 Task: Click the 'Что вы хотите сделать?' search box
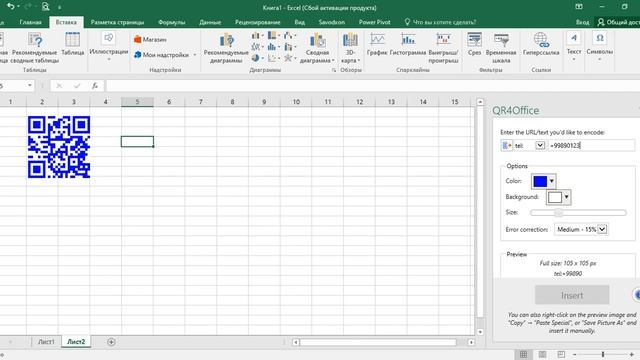coord(440,22)
